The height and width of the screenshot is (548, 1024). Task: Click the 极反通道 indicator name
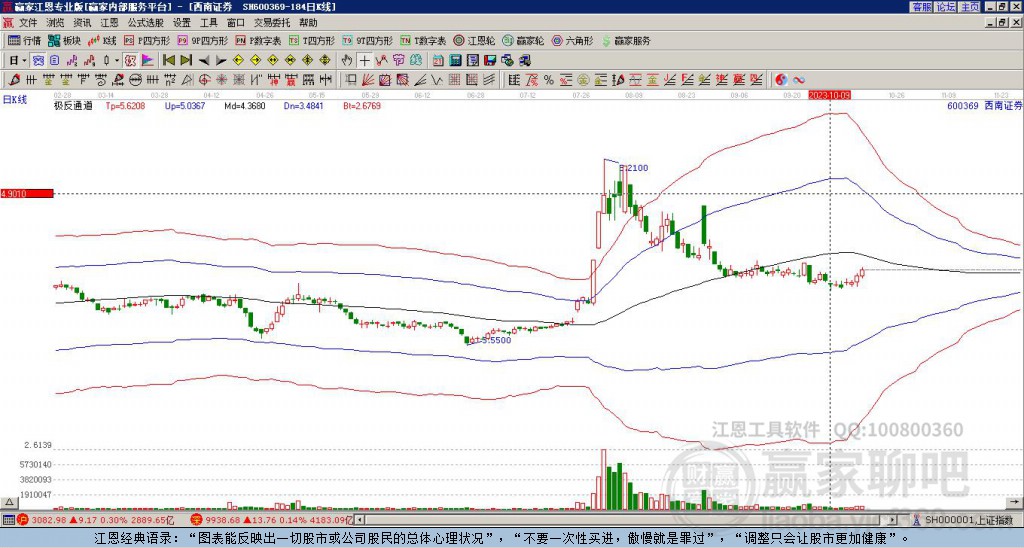tap(73, 105)
